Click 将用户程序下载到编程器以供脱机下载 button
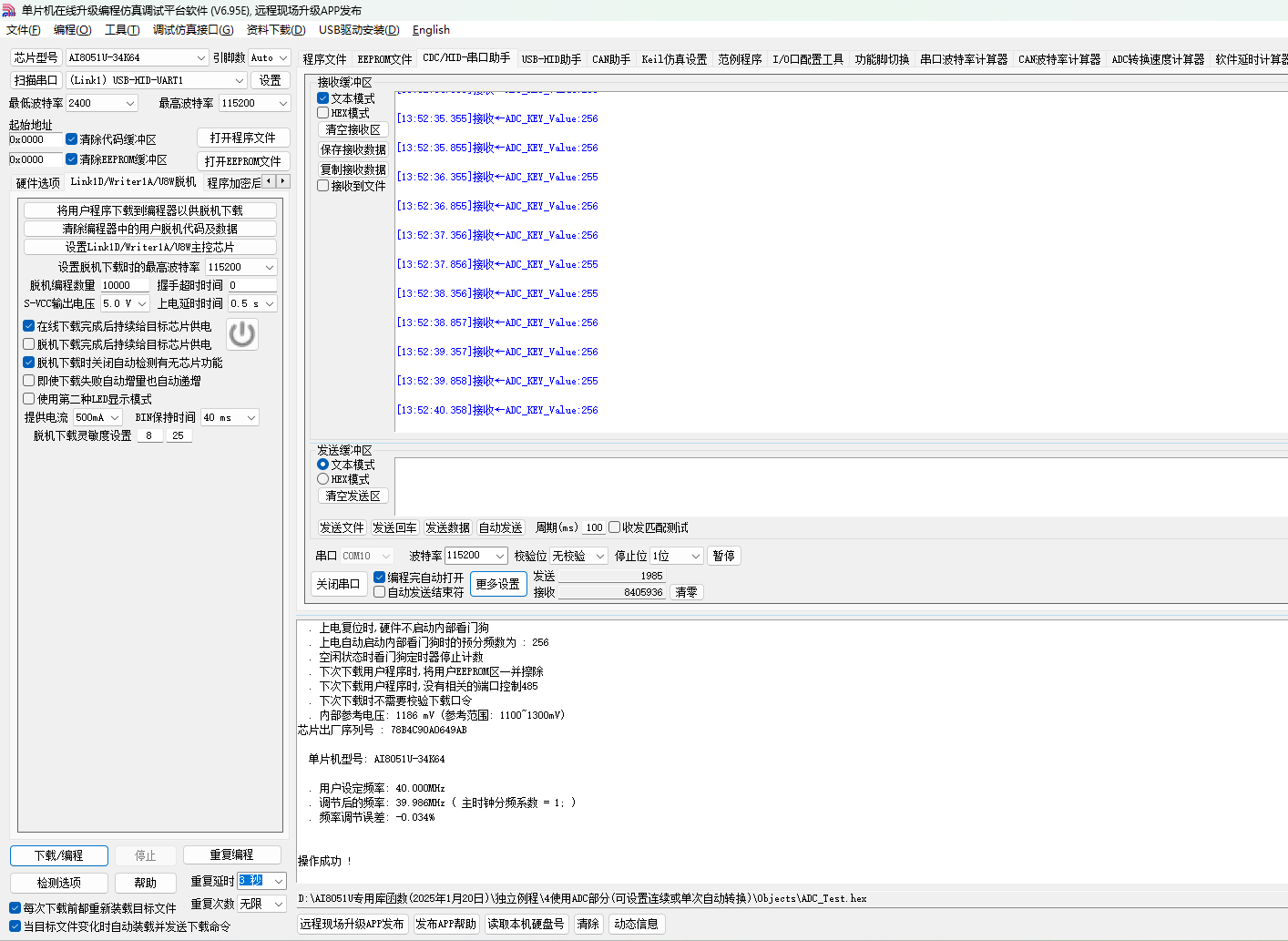 pyautogui.click(x=150, y=210)
